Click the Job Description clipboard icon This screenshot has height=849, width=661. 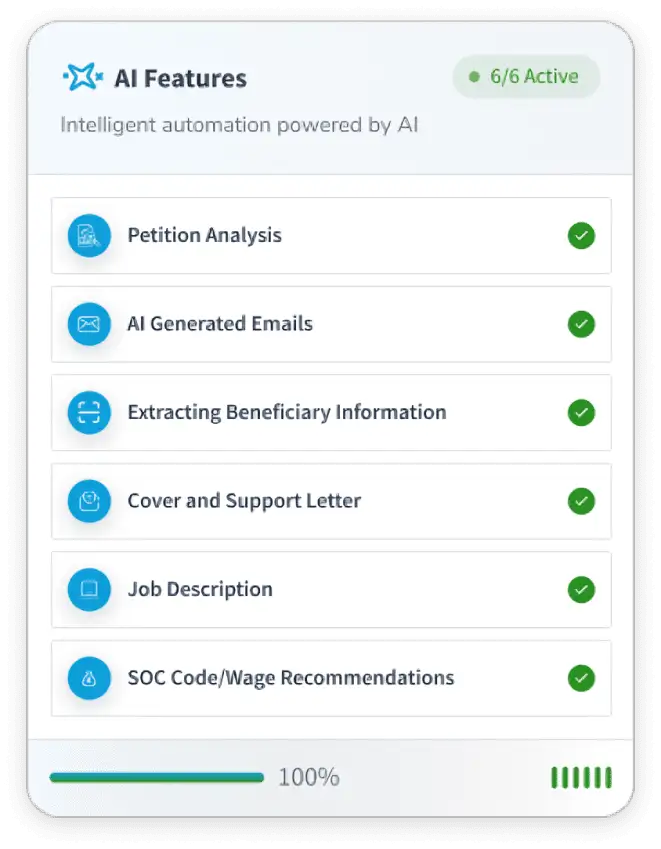[89, 589]
